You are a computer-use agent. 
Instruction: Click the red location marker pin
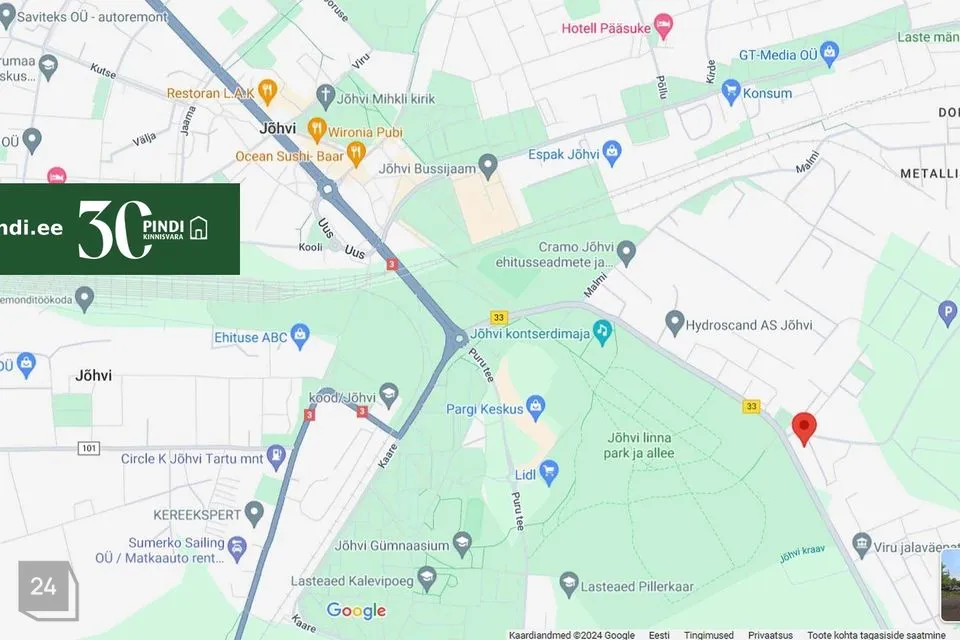click(x=804, y=428)
